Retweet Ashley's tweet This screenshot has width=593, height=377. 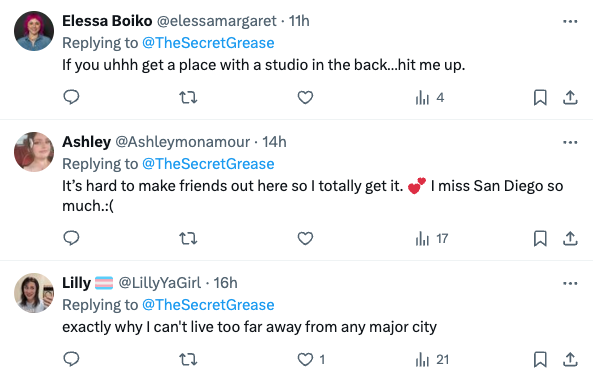click(x=188, y=239)
